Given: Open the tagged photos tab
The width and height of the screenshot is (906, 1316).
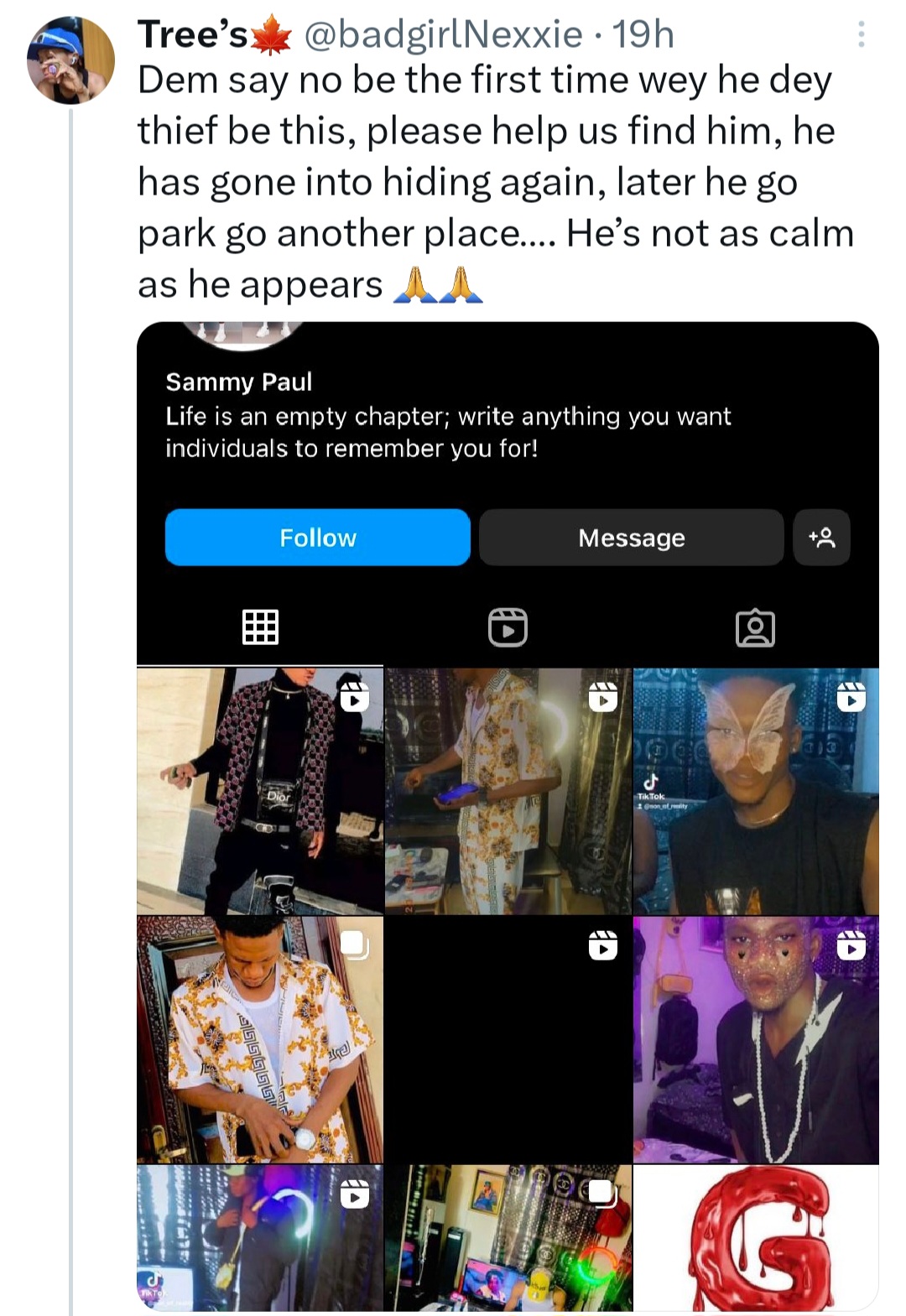Looking at the screenshot, I should coord(755,627).
